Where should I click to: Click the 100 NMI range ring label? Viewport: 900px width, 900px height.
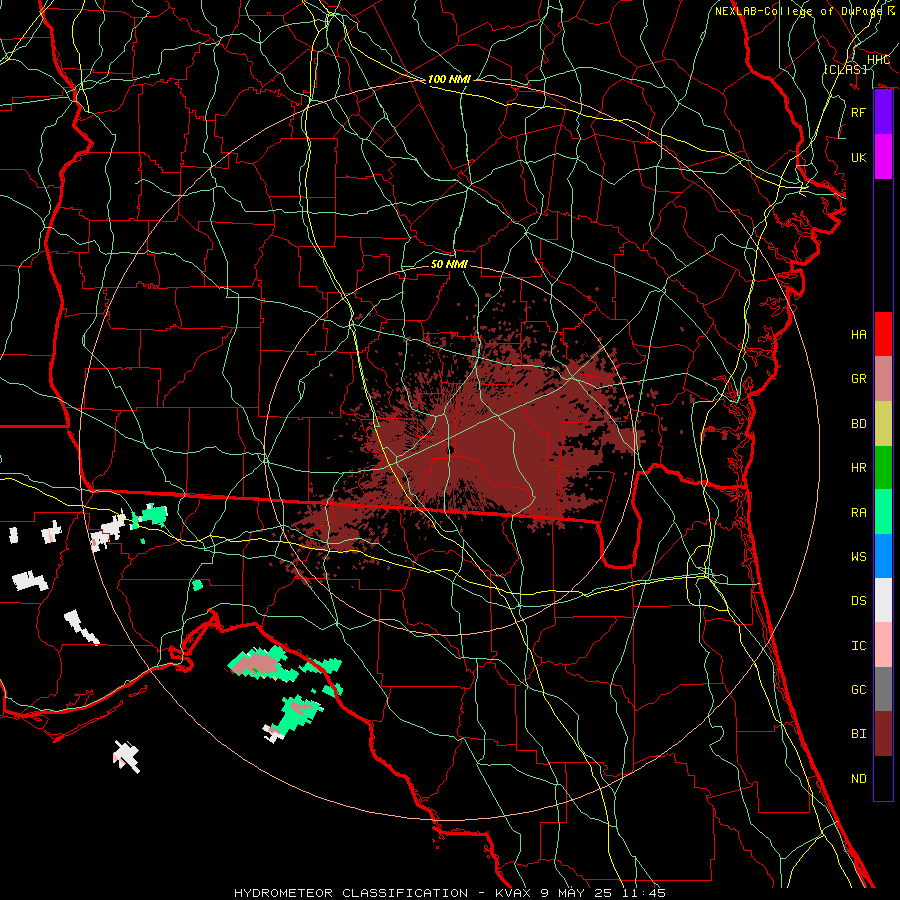[449, 79]
